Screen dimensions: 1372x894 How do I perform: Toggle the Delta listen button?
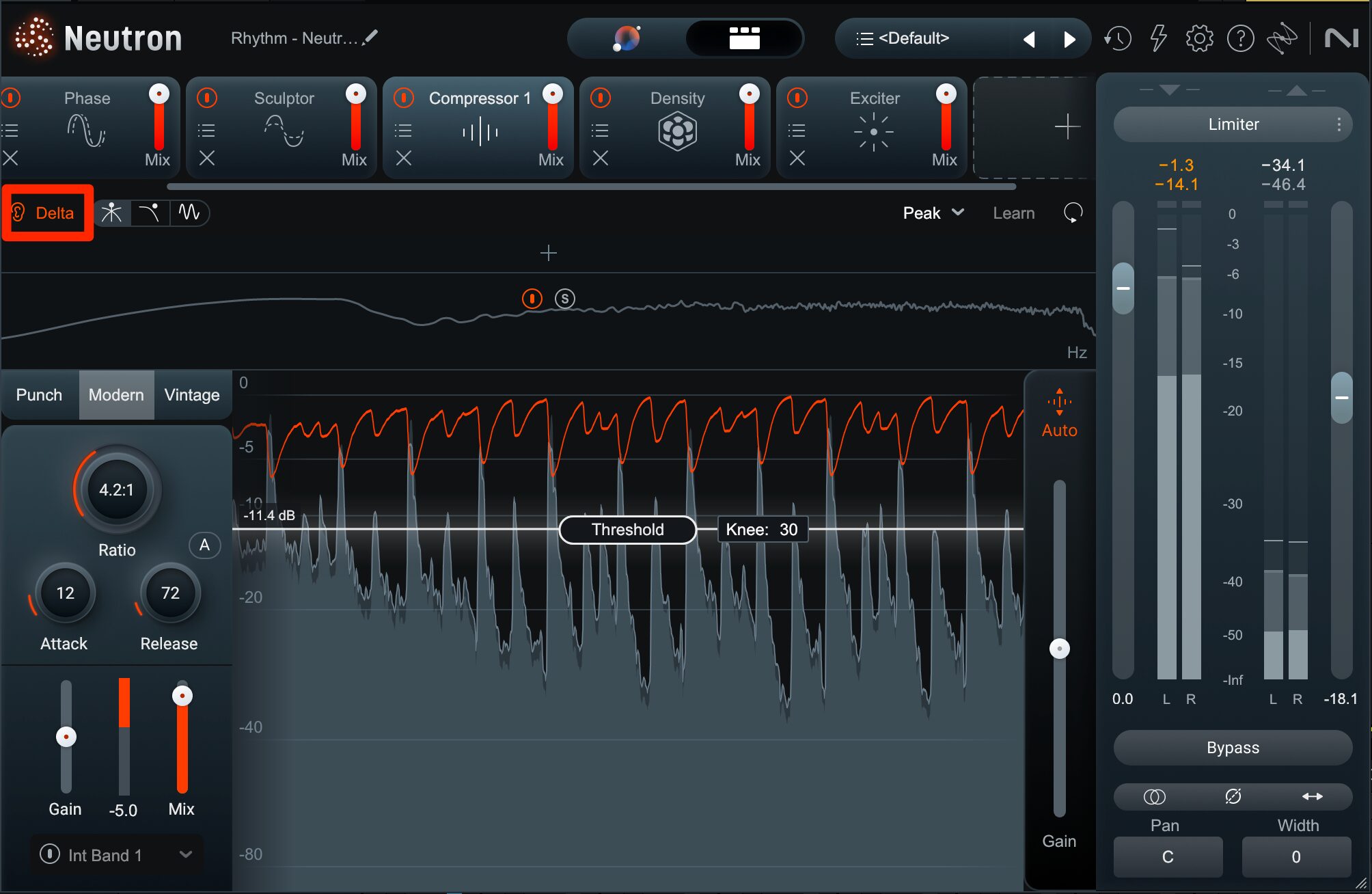point(46,213)
